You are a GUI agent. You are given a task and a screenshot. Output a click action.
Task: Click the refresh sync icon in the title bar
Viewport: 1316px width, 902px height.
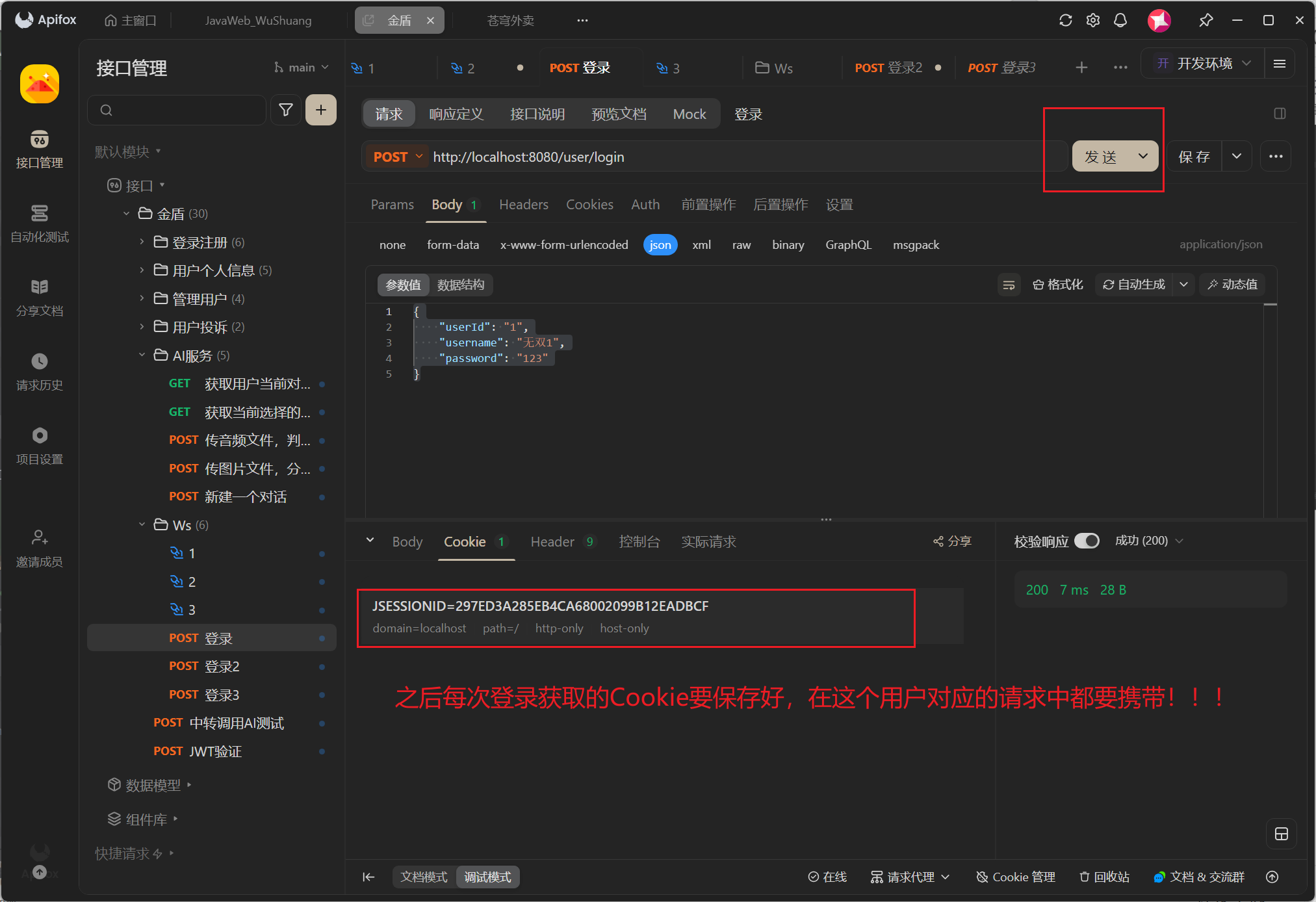click(x=1065, y=20)
